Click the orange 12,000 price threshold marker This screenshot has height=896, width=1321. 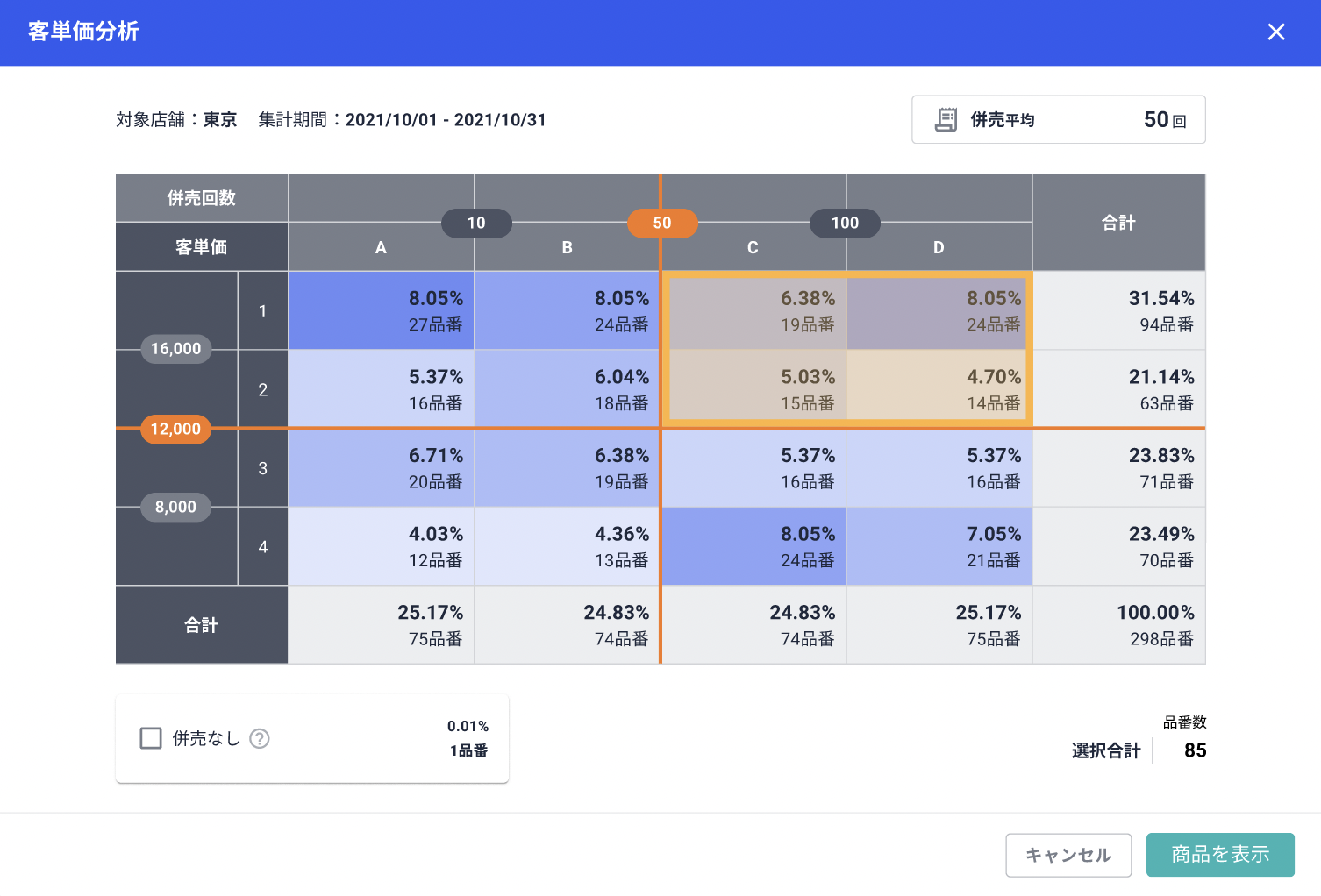point(175,429)
